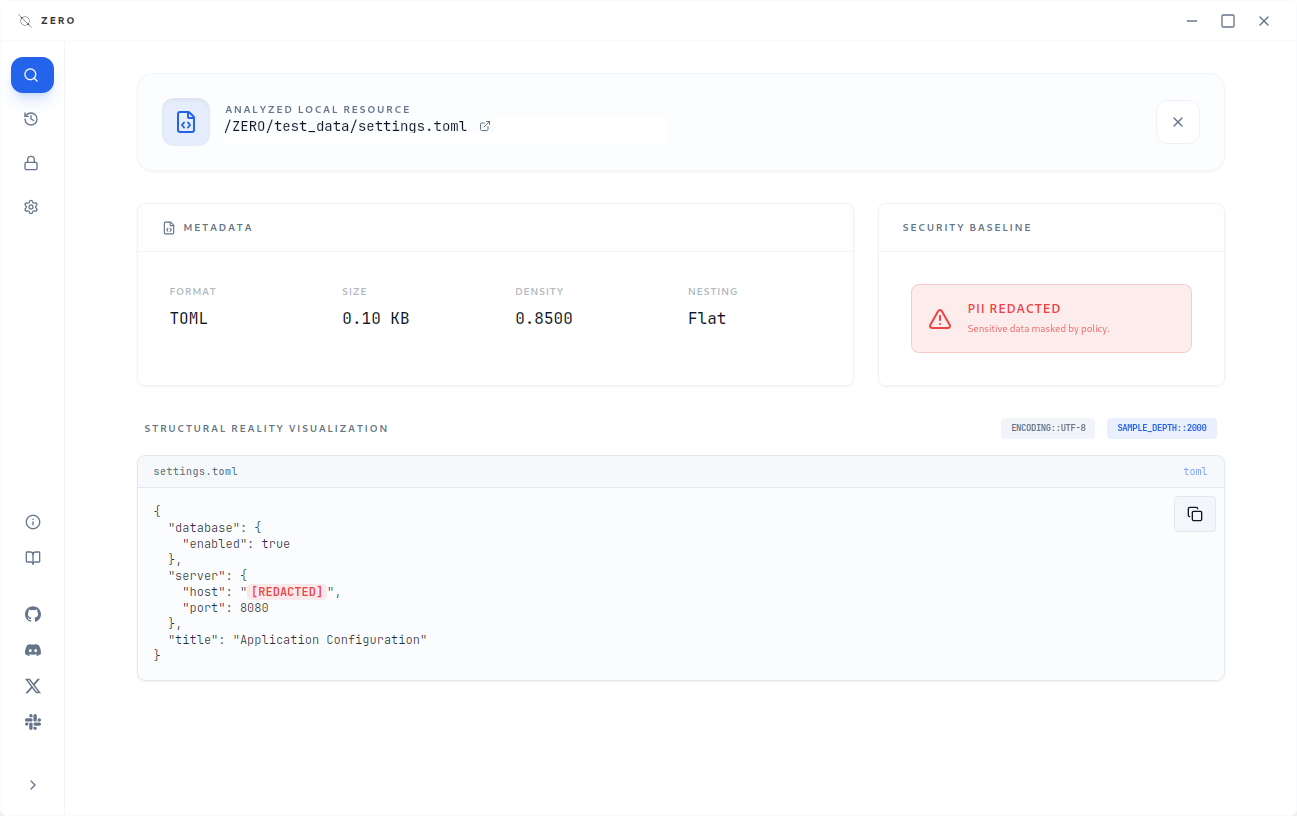
Task: Open the X (Twitter) icon link
Action: (x=33, y=686)
